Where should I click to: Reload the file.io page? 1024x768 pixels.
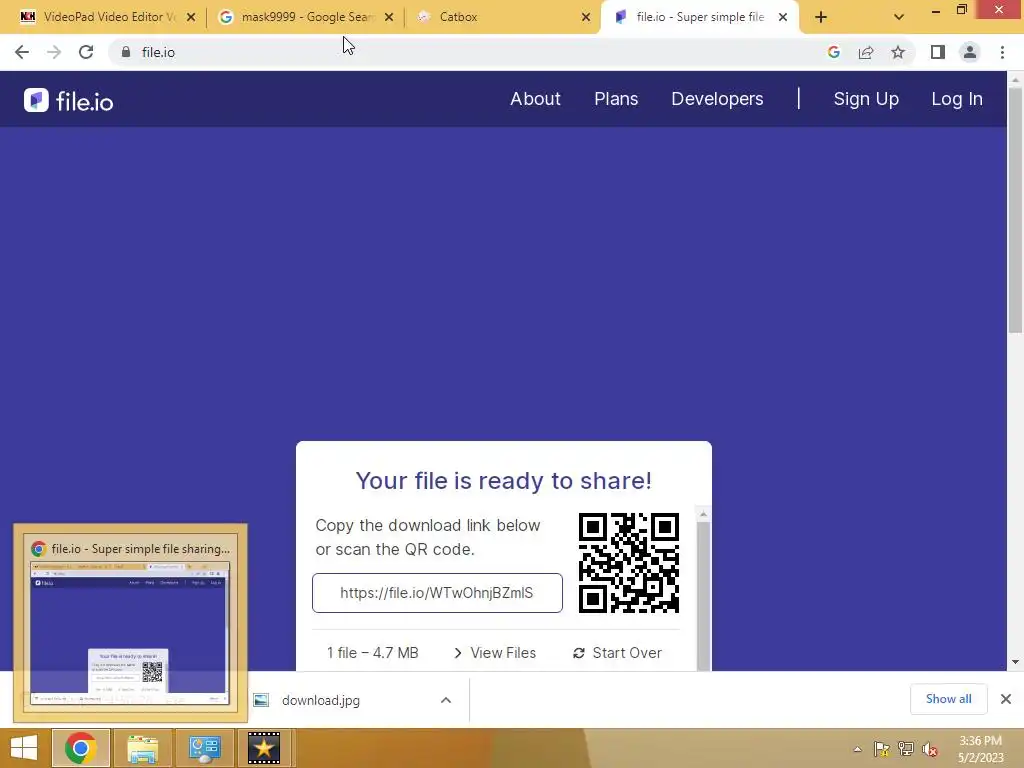pos(86,52)
